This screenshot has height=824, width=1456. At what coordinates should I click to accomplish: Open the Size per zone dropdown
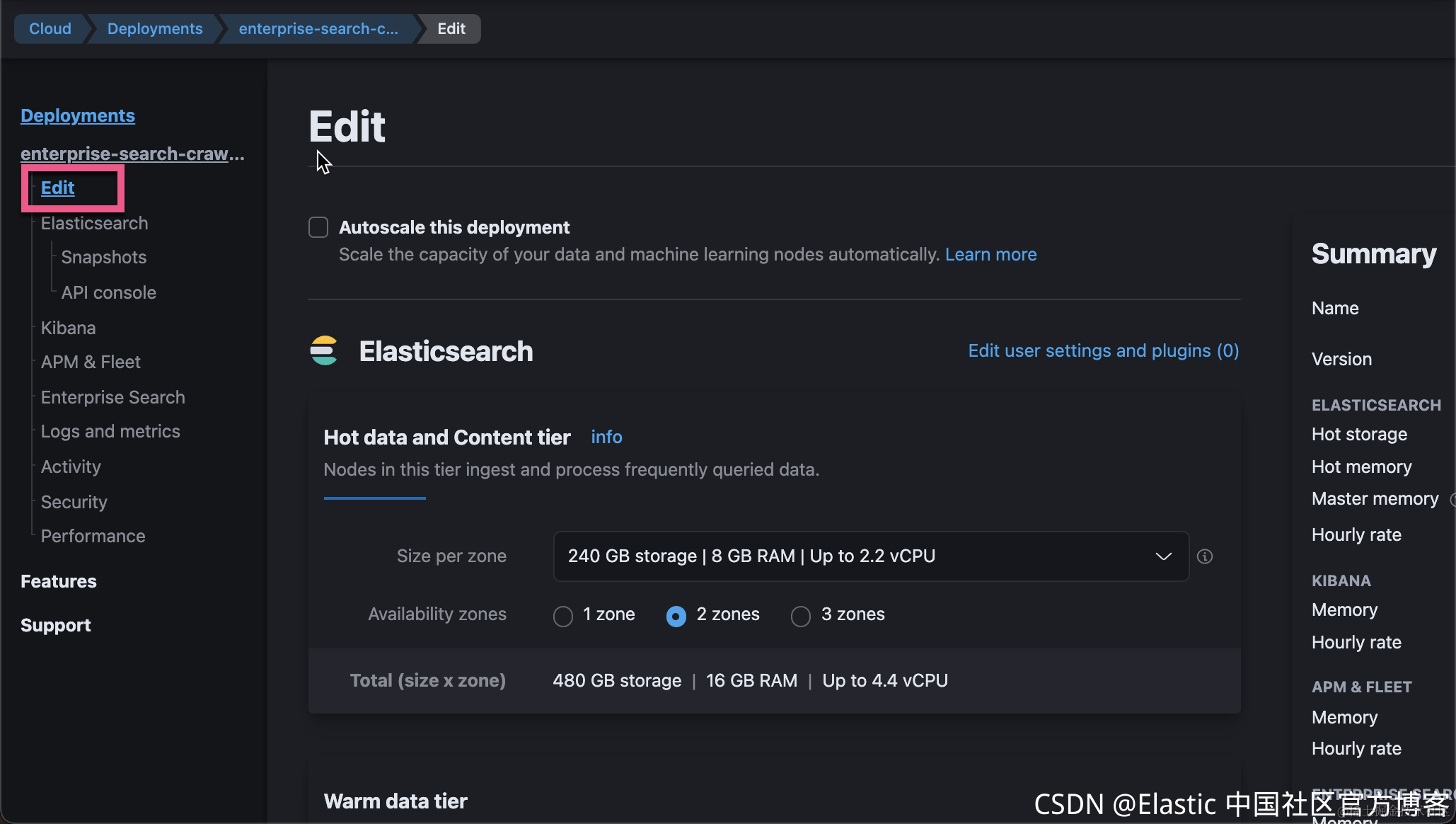click(x=870, y=556)
